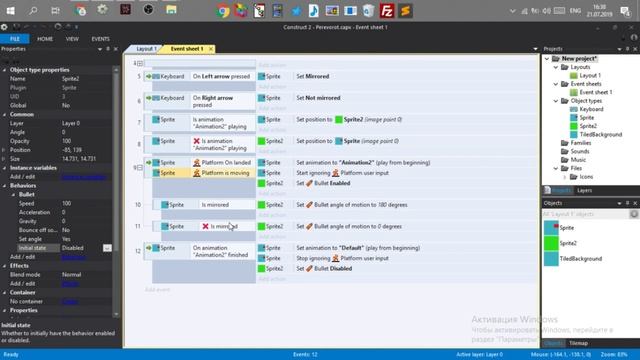Switch to the VIEW ribbon tab
640x360 pixels.
(x=72, y=39)
